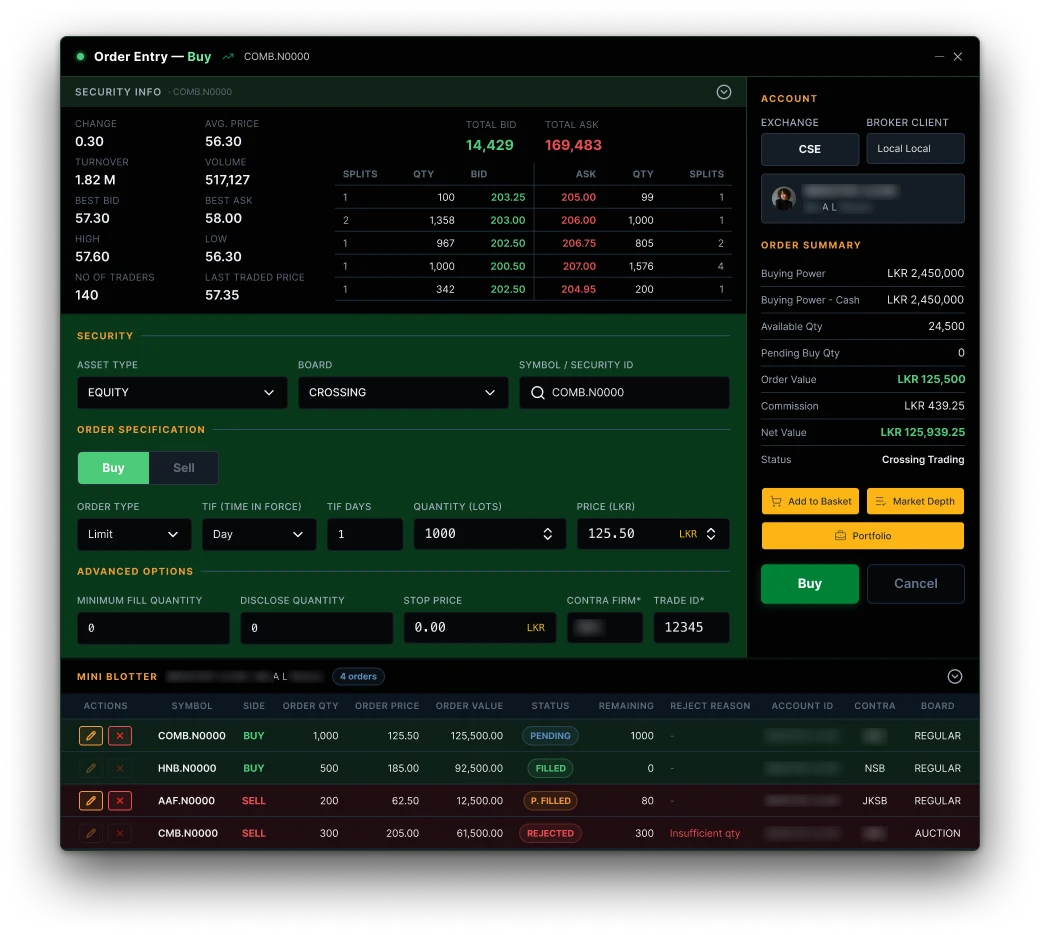Click the Net Value LKR 125,939.25
Screen dimensions: 1040x935
pos(923,432)
